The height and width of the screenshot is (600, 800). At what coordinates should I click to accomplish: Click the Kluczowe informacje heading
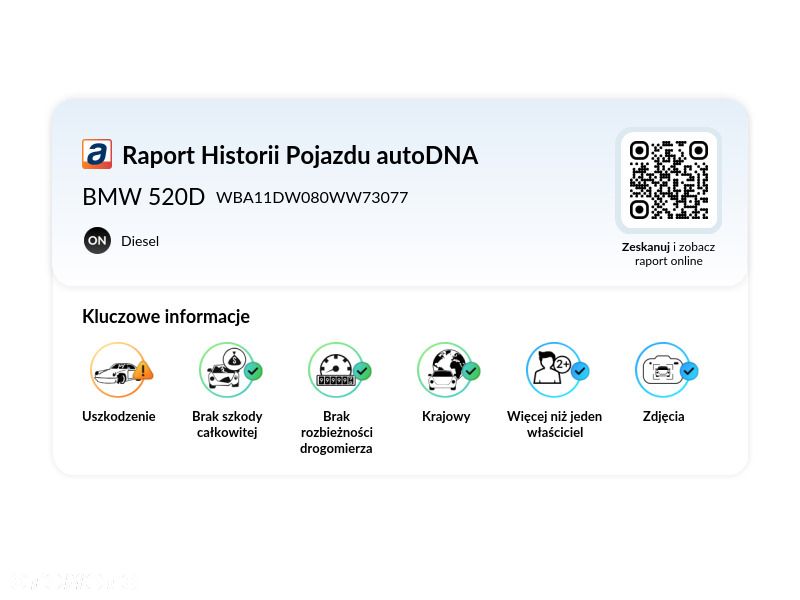166,316
